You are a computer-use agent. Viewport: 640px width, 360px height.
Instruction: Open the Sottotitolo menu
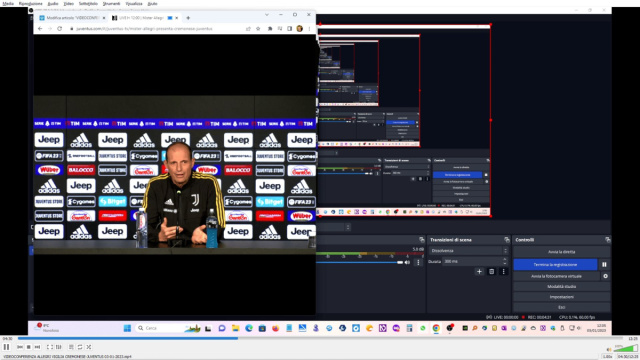click(88, 3)
